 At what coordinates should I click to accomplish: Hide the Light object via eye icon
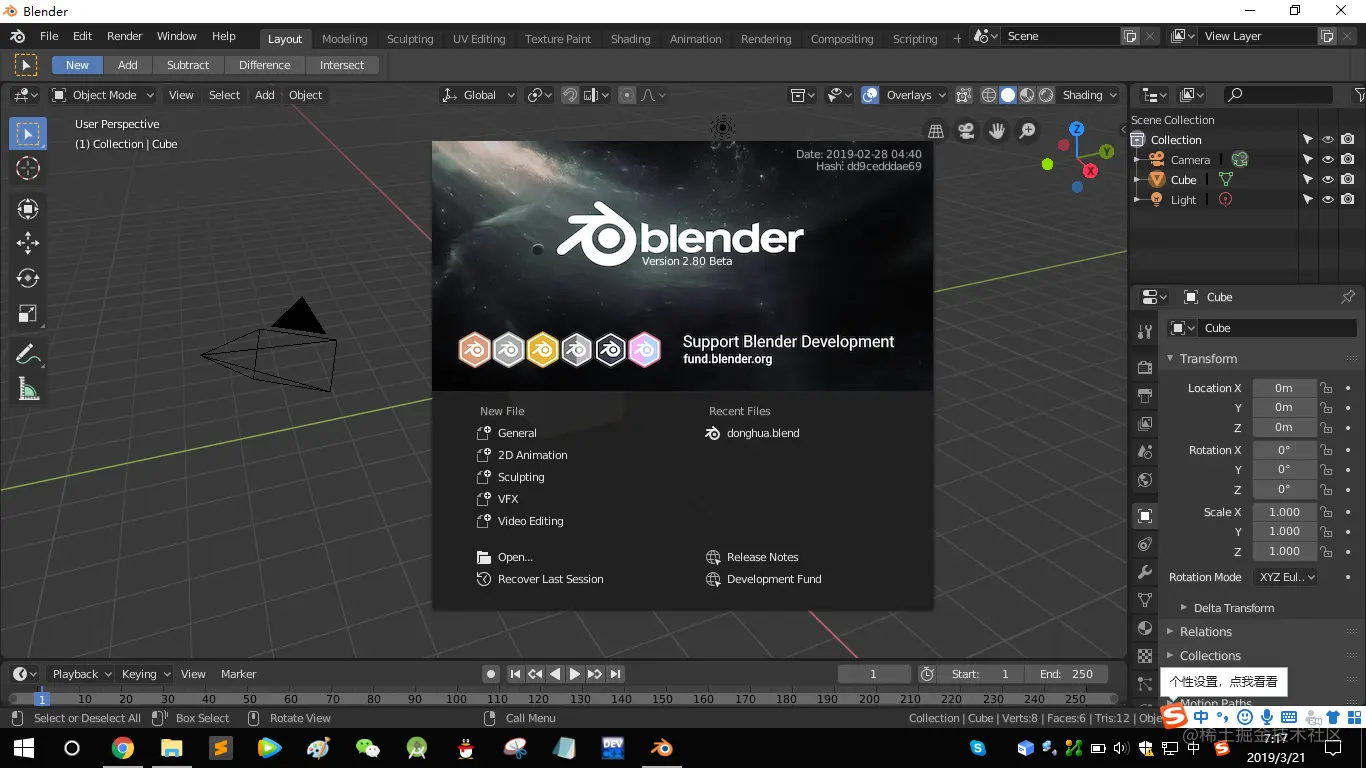1328,200
